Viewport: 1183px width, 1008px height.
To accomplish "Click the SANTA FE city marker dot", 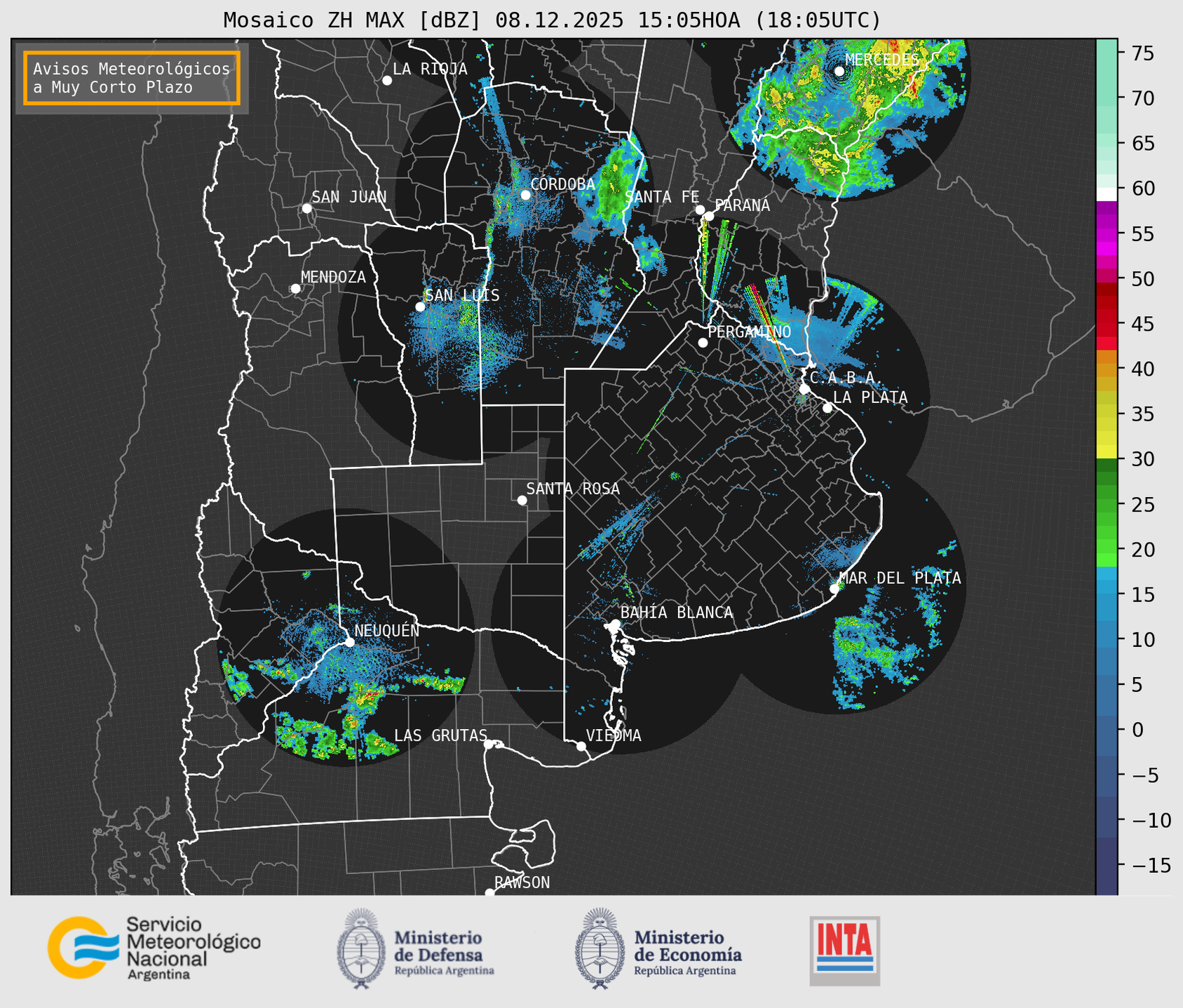I will [700, 210].
